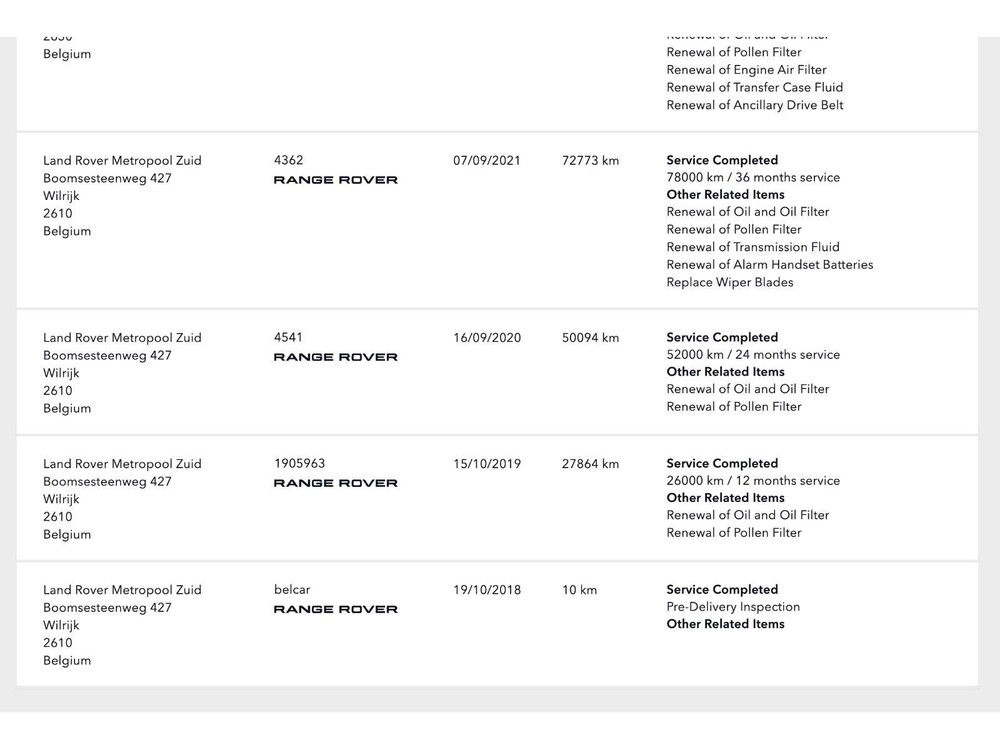Select the Pre-Delivery Inspection entry

click(x=733, y=607)
